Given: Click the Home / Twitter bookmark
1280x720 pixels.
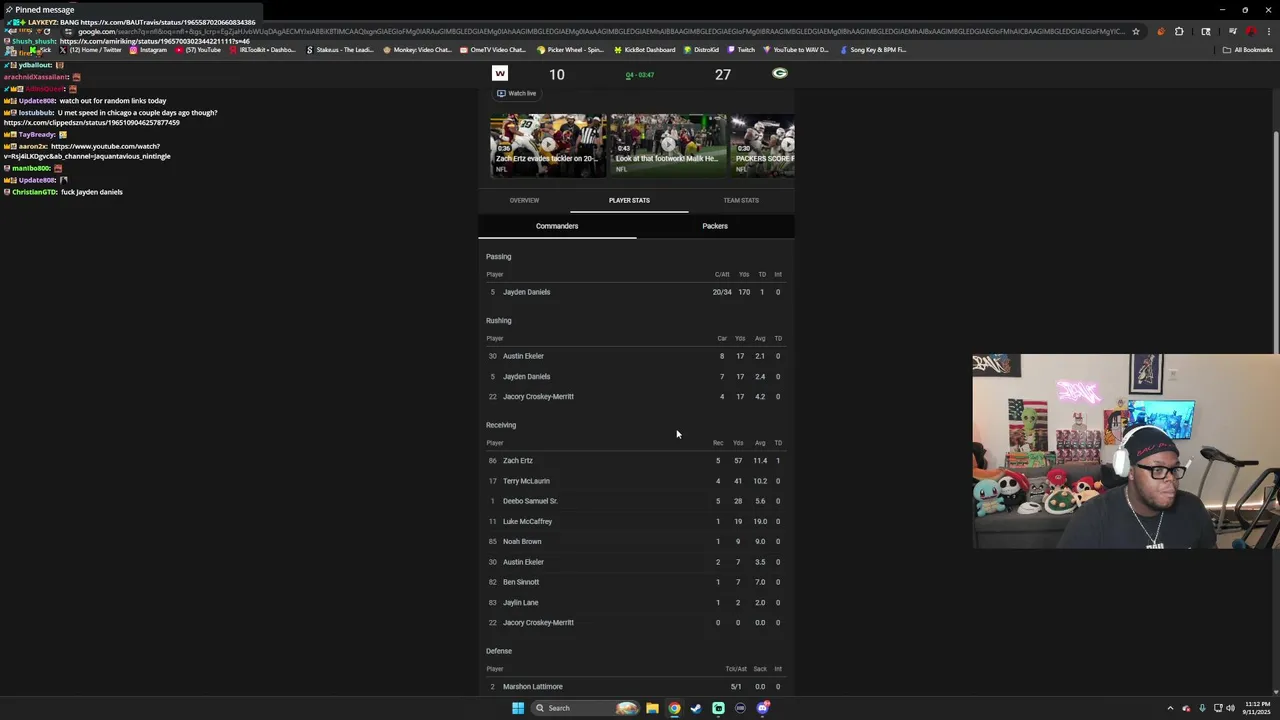Looking at the screenshot, I should [x=92, y=50].
